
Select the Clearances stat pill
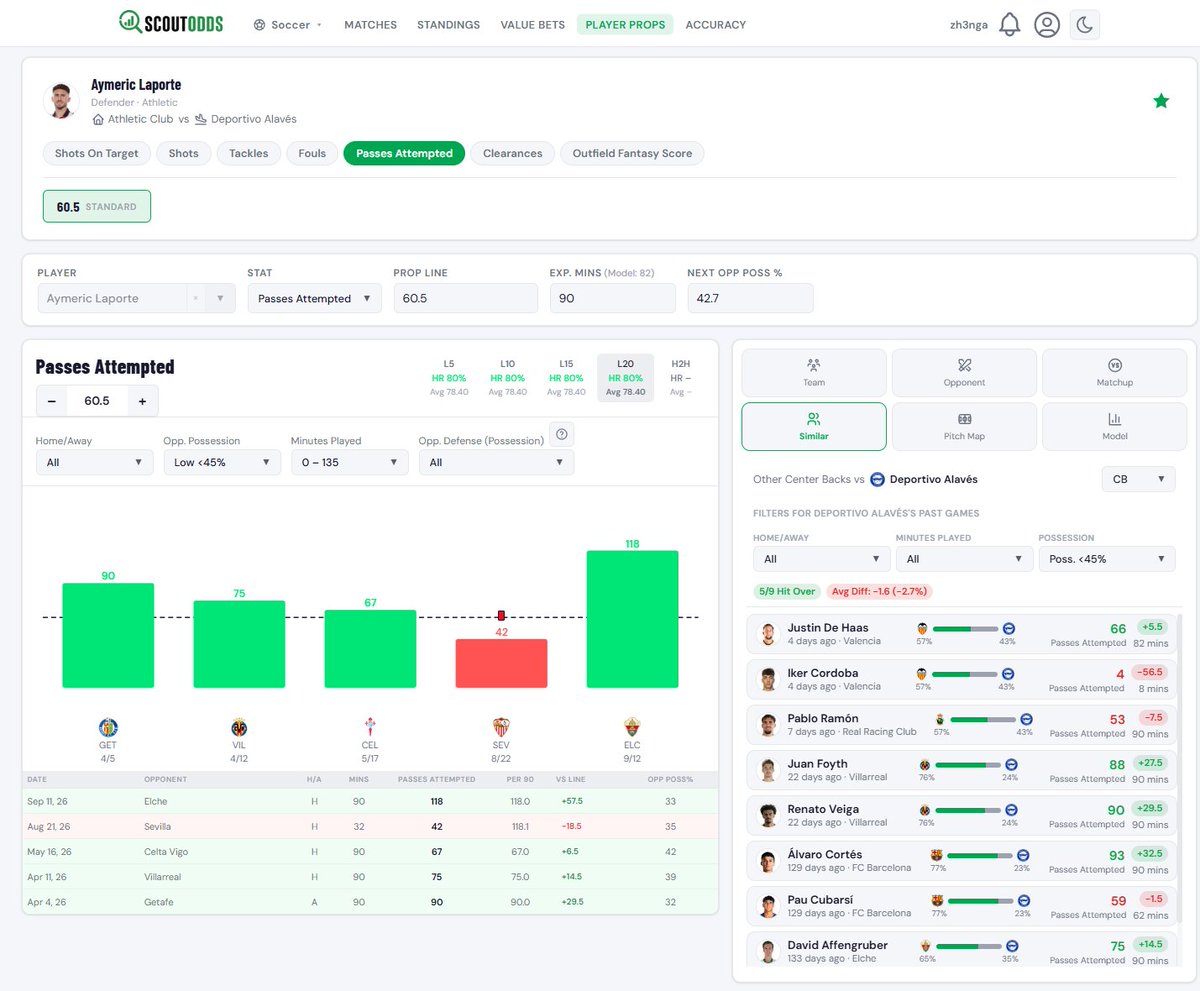click(x=512, y=153)
